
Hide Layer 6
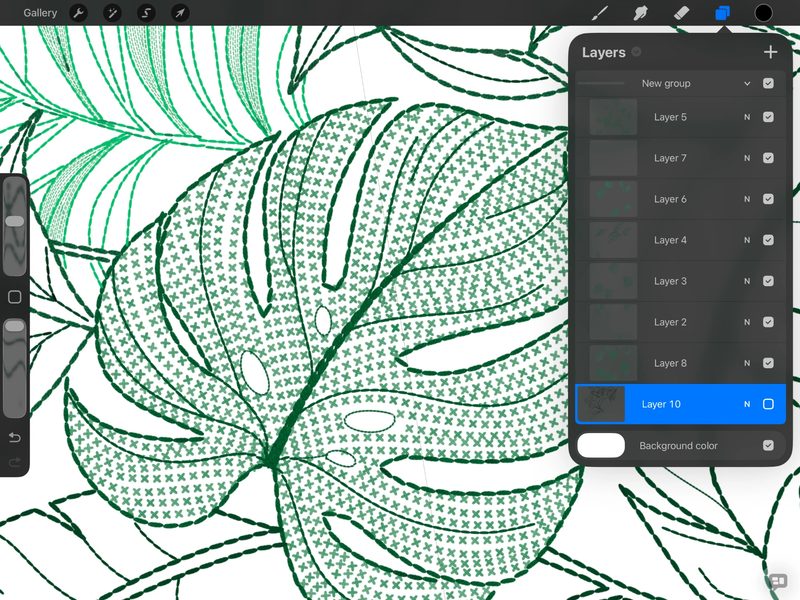(x=768, y=199)
